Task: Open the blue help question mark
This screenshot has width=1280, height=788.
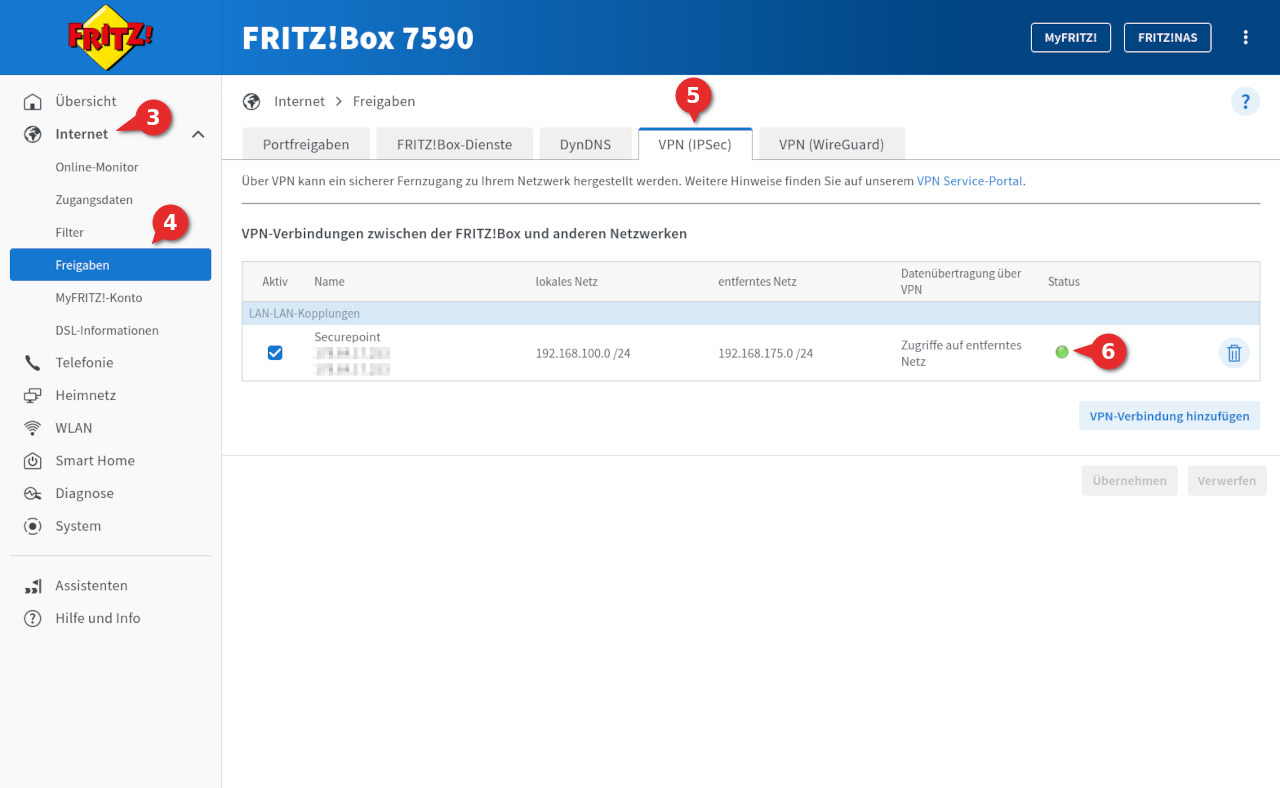Action: 1245,101
